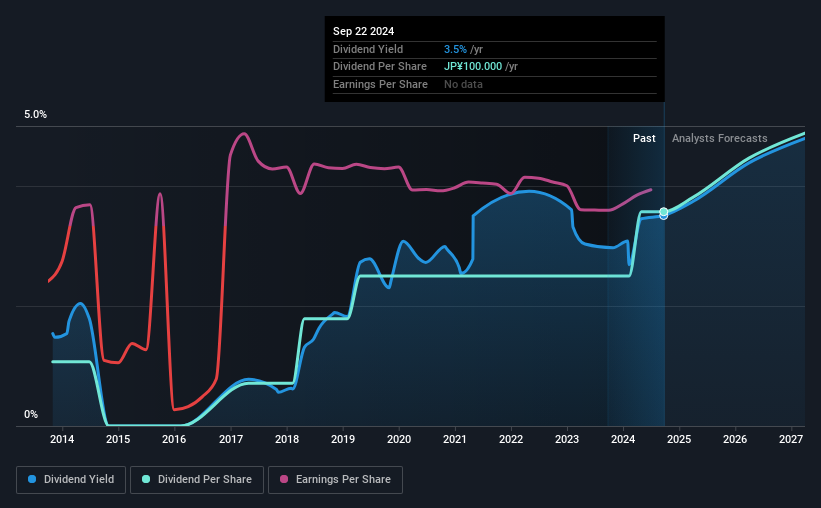The width and height of the screenshot is (821, 508).
Task: Select the 2014 x-axis label
Action: 62,439
